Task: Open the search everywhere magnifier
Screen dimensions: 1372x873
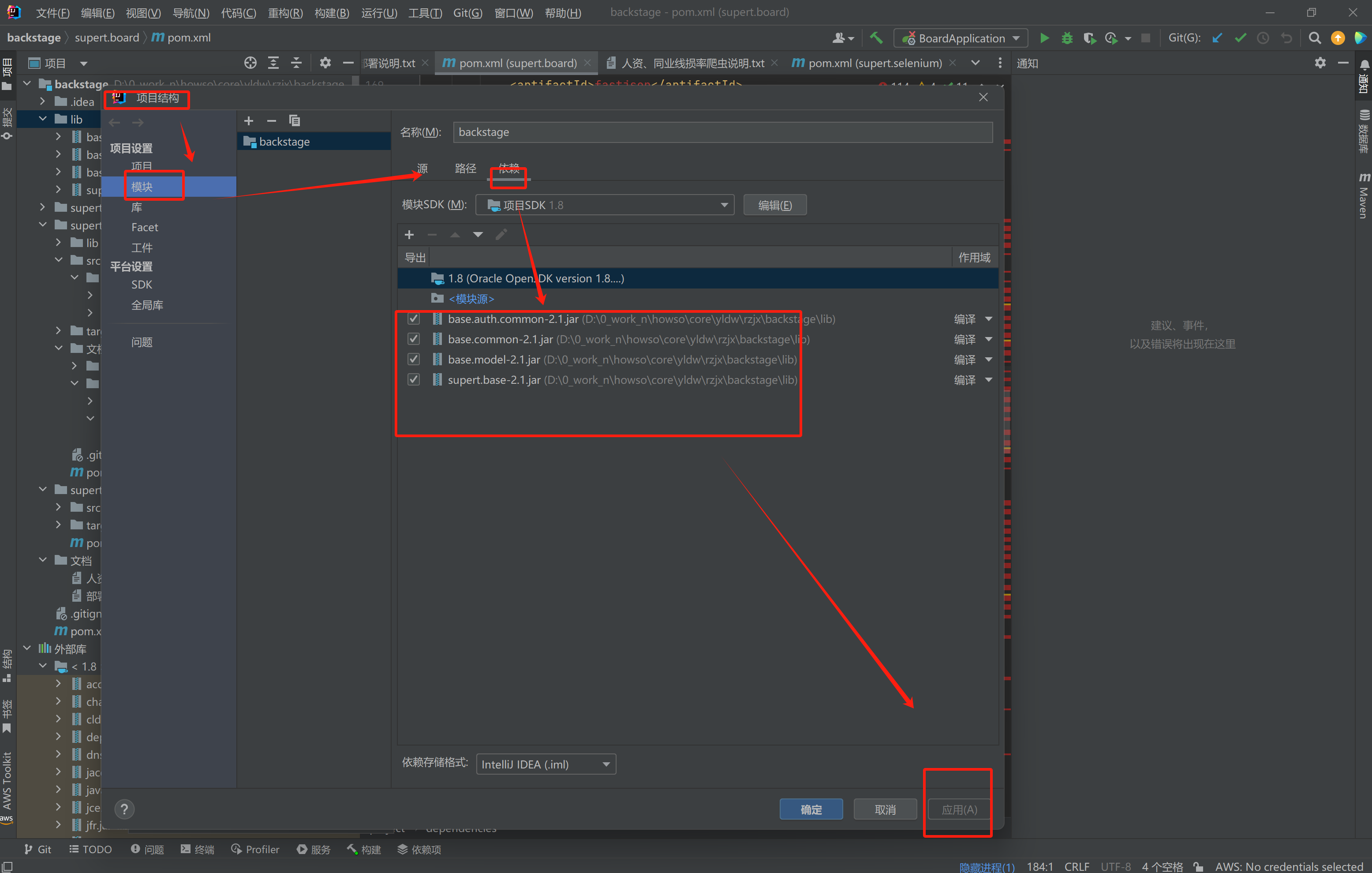Action: click(1315, 38)
